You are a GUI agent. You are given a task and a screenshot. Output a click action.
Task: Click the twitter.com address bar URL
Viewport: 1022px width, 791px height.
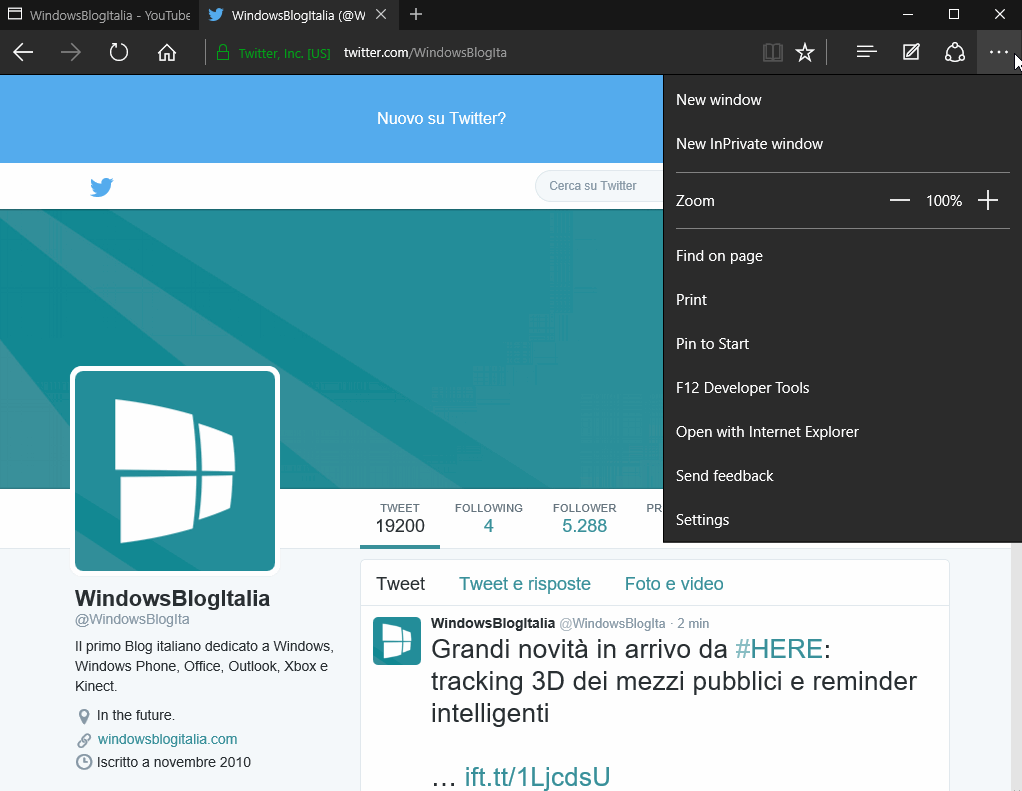[x=425, y=53]
